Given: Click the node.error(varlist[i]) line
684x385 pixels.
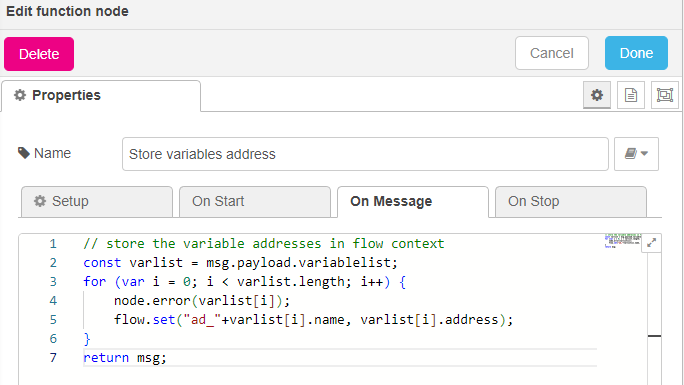Looking at the screenshot, I should click(202, 301).
